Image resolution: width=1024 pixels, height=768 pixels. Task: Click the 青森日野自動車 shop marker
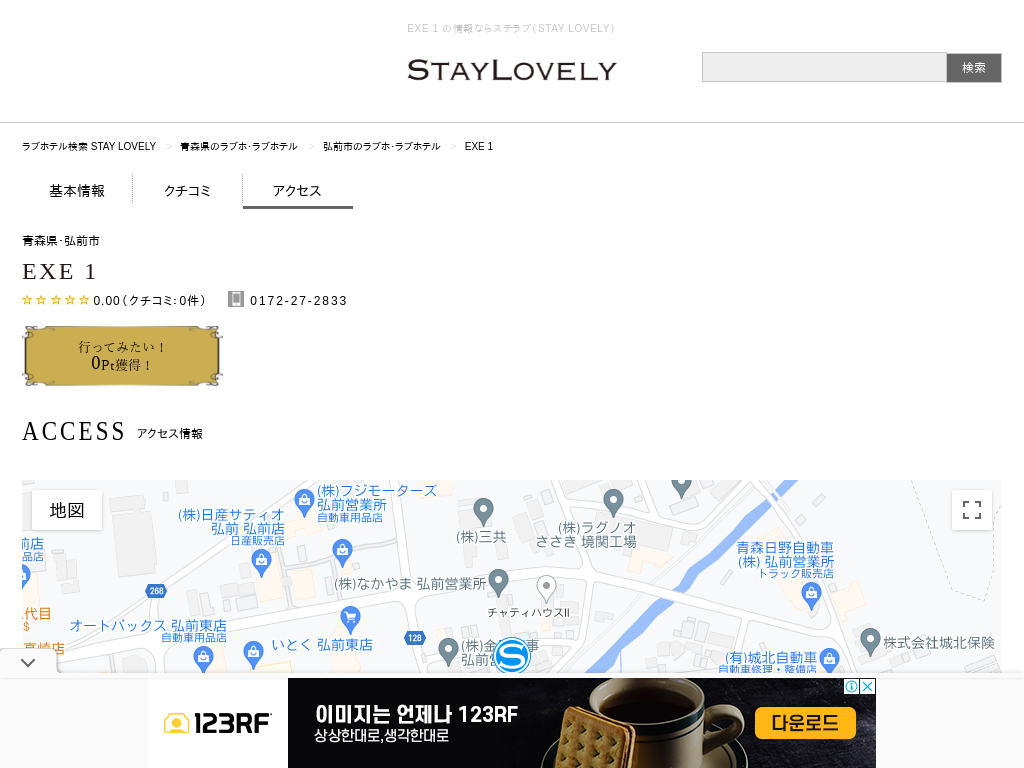pyautogui.click(x=811, y=596)
